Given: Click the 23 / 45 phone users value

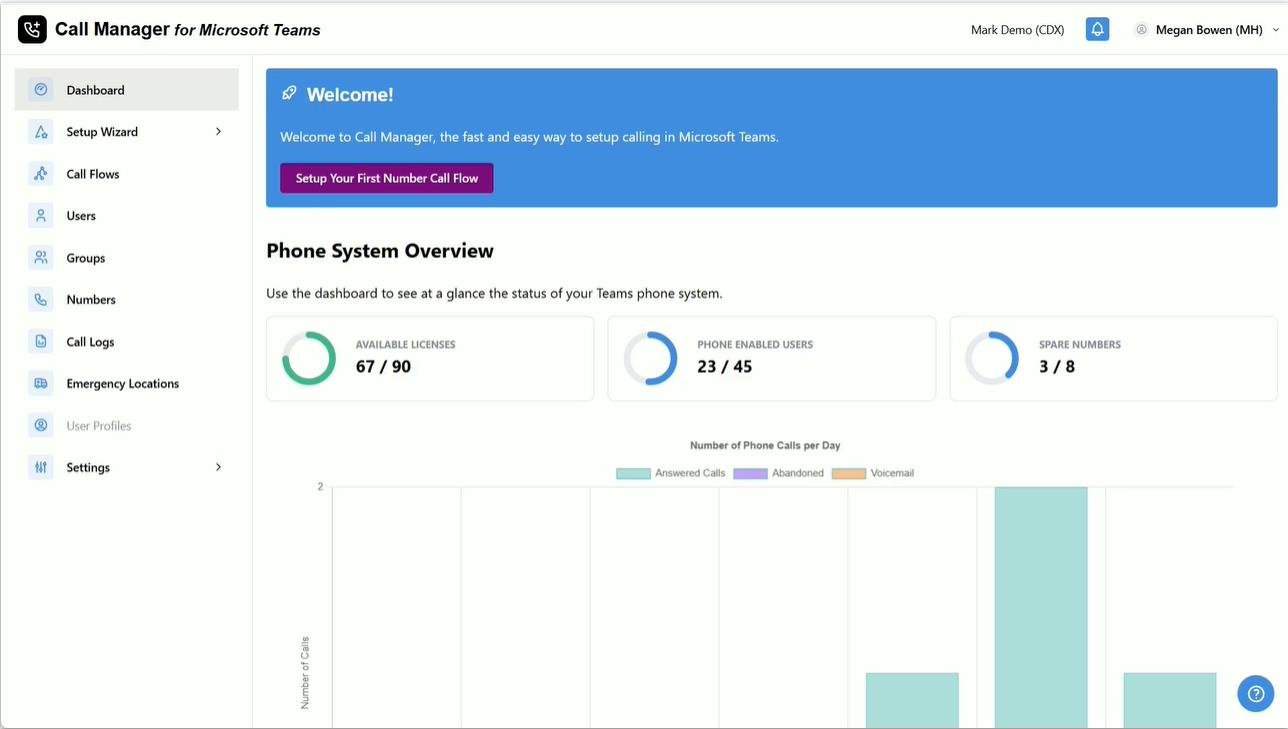Looking at the screenshot, I should tap(725, 367).
